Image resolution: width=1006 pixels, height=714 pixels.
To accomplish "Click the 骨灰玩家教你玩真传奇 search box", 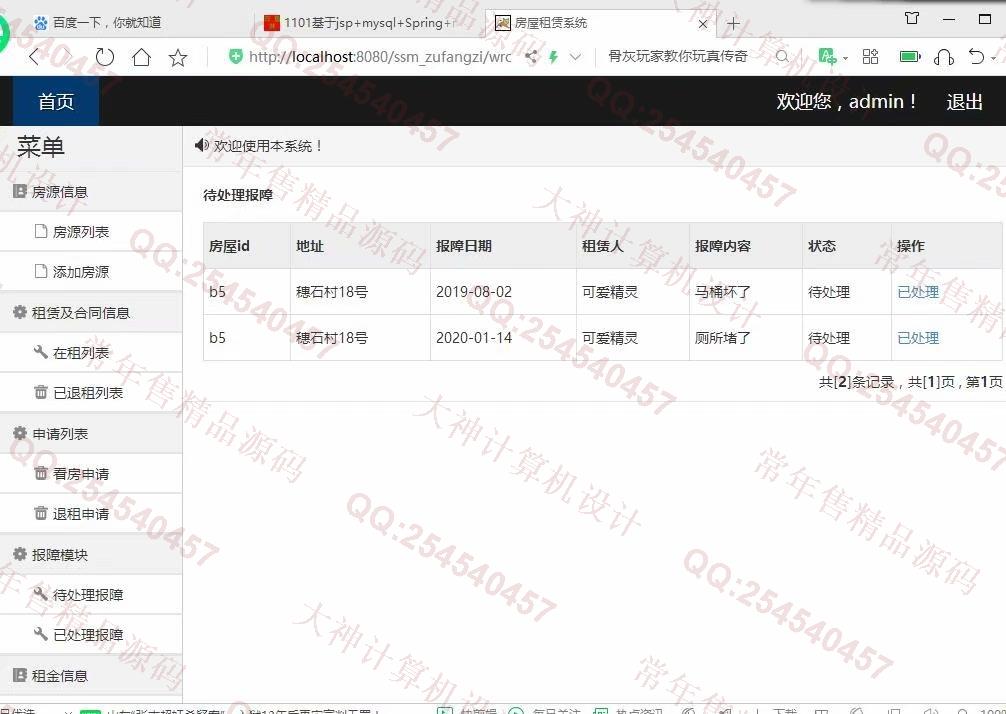I will pos(678,56).
